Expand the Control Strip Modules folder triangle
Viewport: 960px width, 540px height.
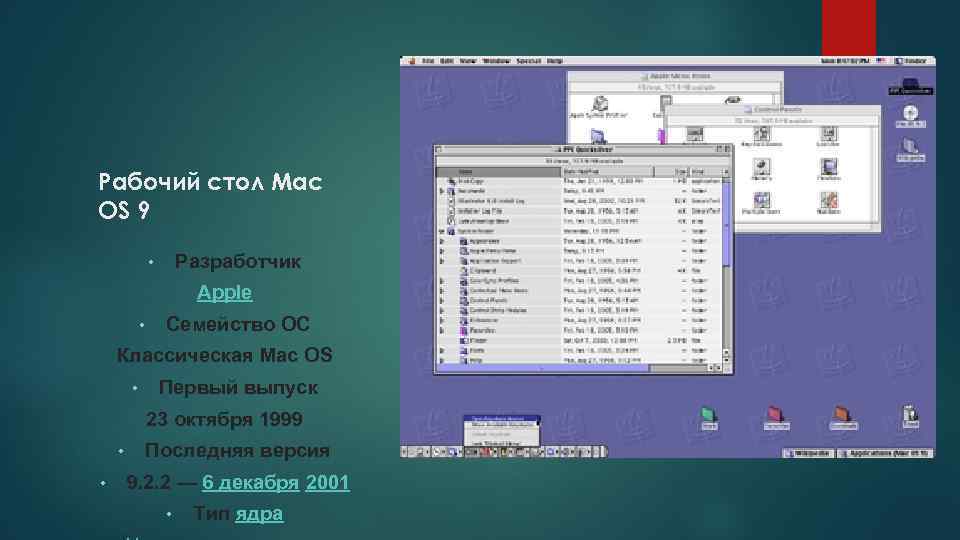[441, 310]
